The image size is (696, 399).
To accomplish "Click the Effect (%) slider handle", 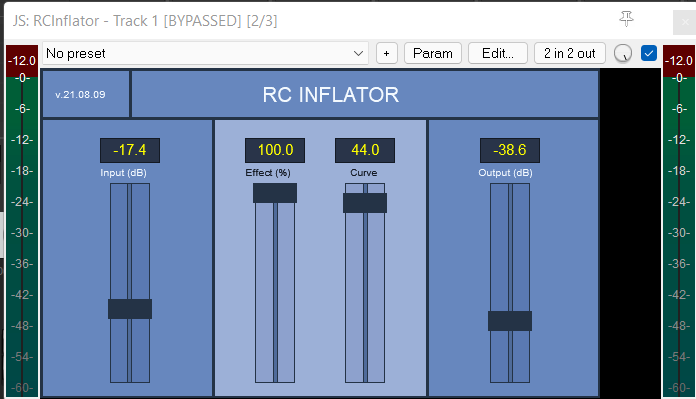I will click(275, 193).
